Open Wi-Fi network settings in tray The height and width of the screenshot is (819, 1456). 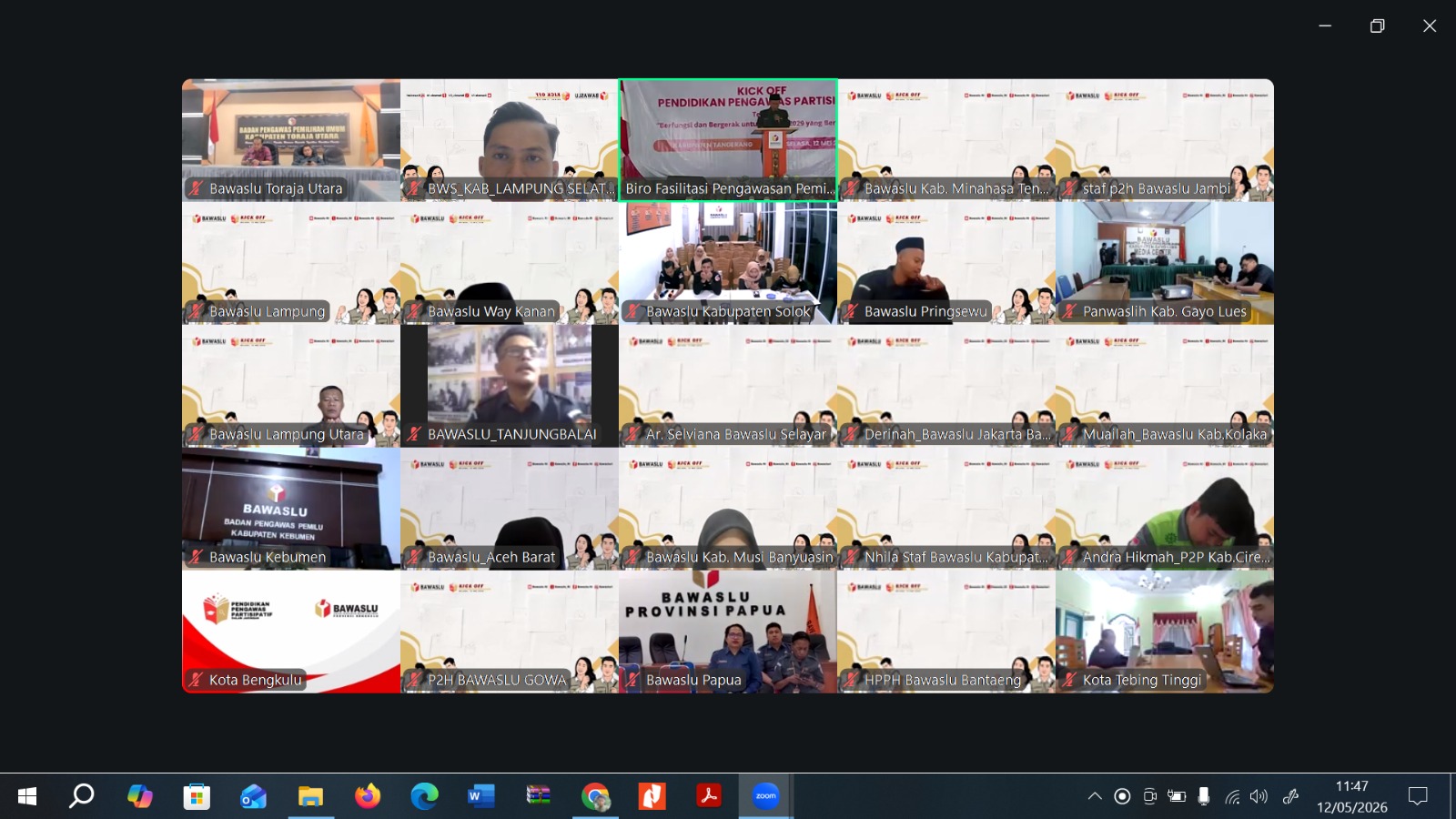tap(1232, 796)
